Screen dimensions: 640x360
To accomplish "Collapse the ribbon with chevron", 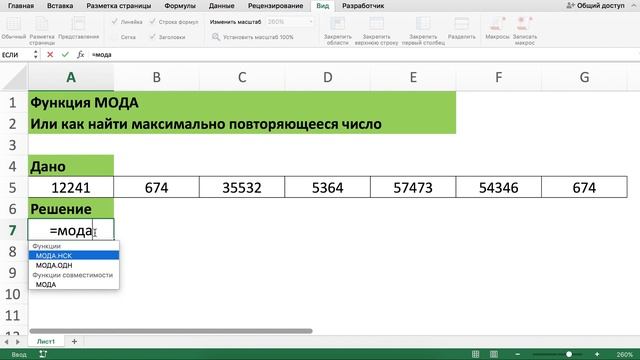I will (x=634, y=6).
